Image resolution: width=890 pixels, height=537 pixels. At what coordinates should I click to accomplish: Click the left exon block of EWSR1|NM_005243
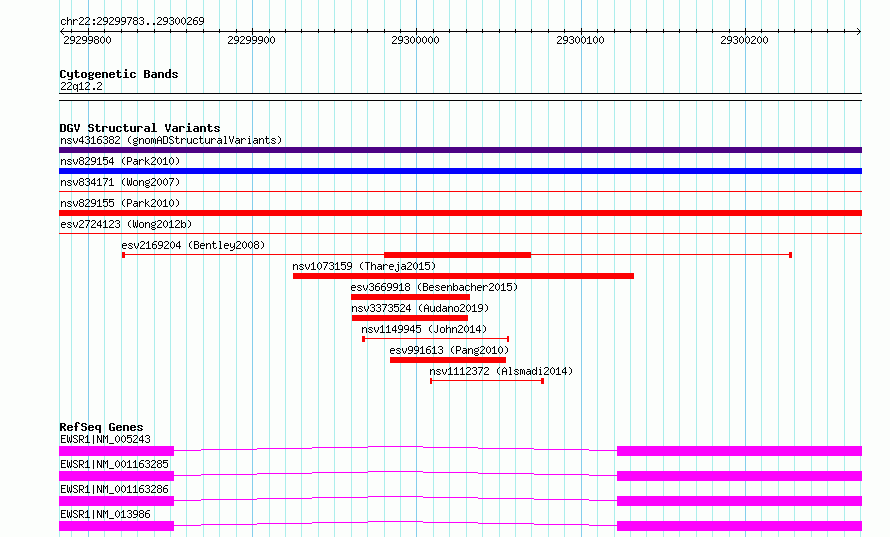coord(116,451)
